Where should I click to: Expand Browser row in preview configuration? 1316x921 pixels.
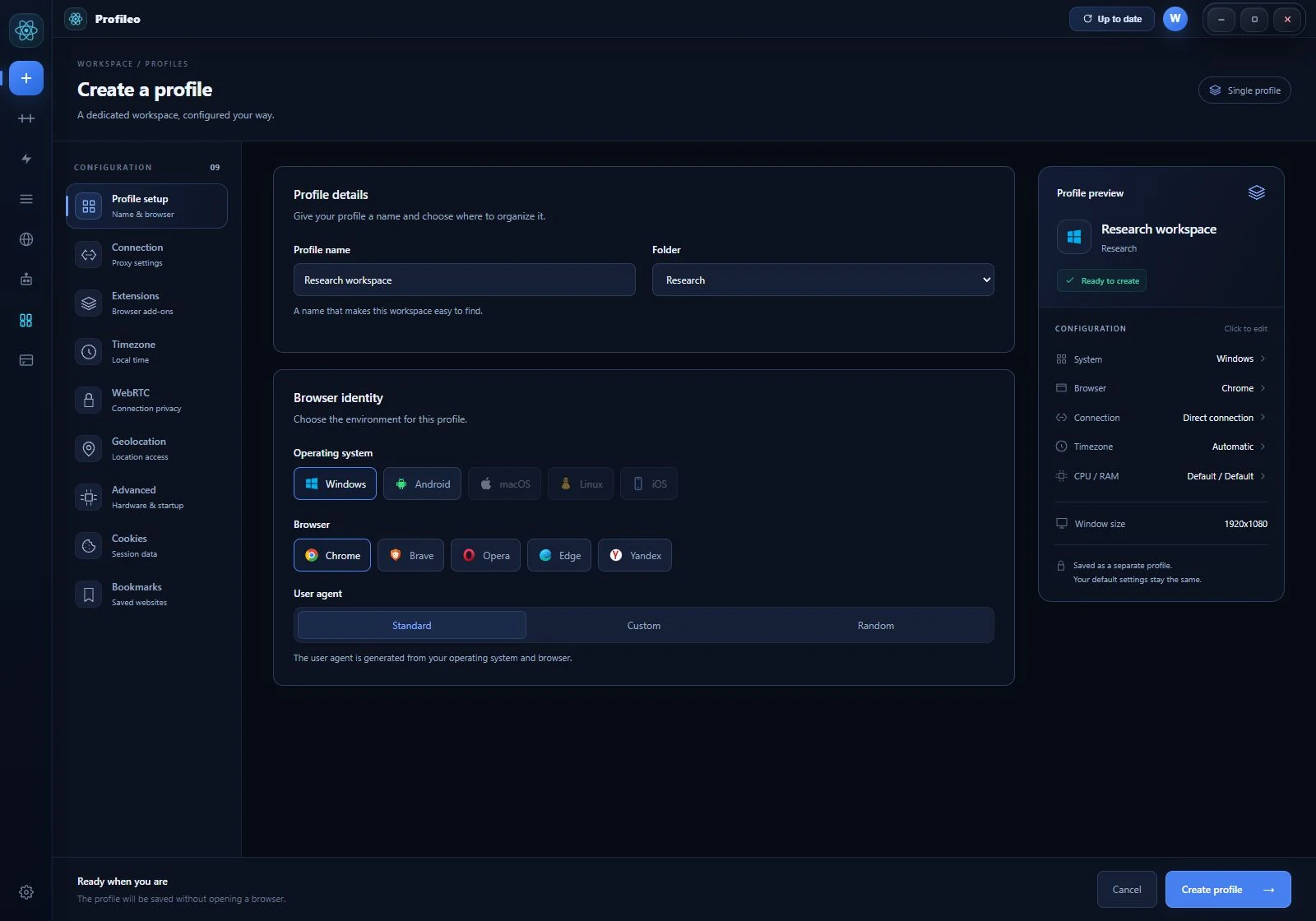1161,388
